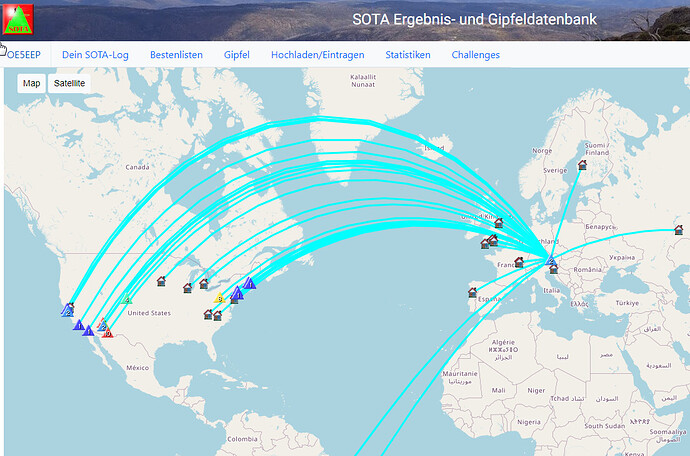Click the Україна map label
The height and width of the screenshot is (456, 690).
pyautogui.click(x=622, y=257)
